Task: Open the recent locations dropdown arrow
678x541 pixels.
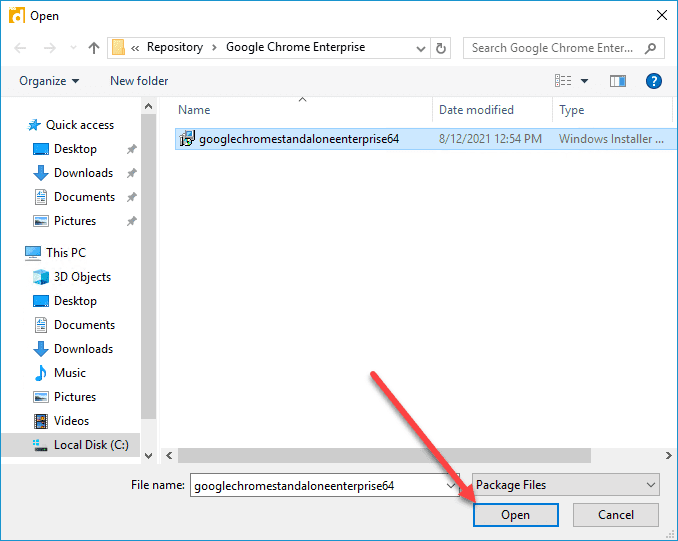Action: coord(73,48)
